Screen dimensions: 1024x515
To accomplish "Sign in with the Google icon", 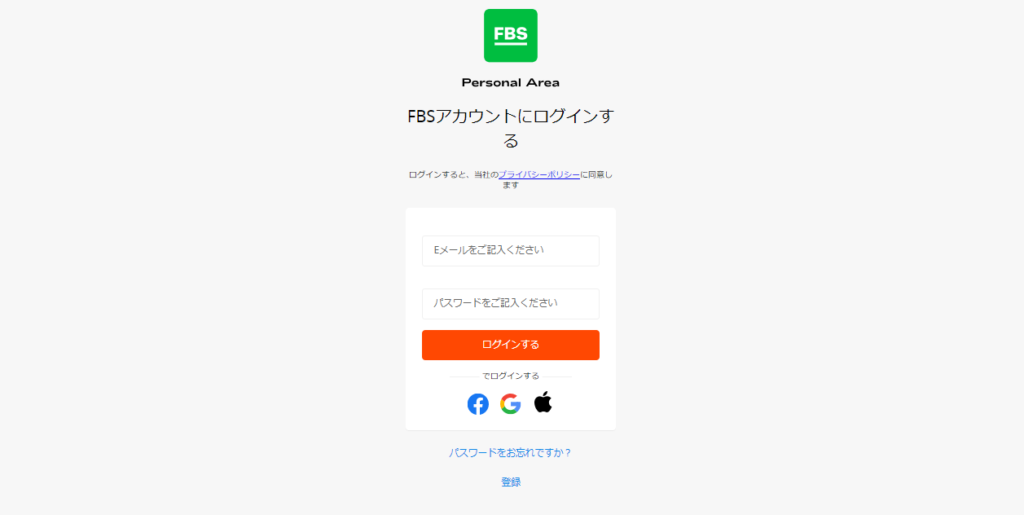I will pos(511,404).
